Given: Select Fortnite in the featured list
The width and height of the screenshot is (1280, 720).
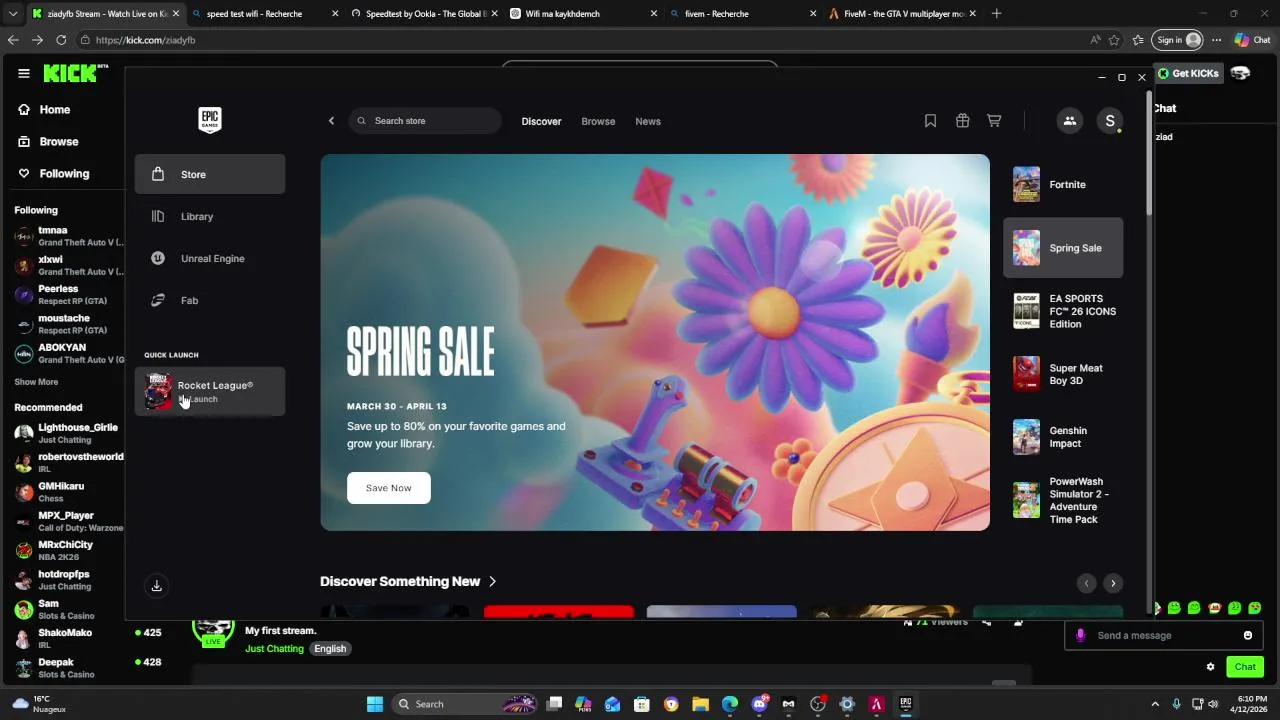Looking at the screenshot, I should tap(1063, 185).
